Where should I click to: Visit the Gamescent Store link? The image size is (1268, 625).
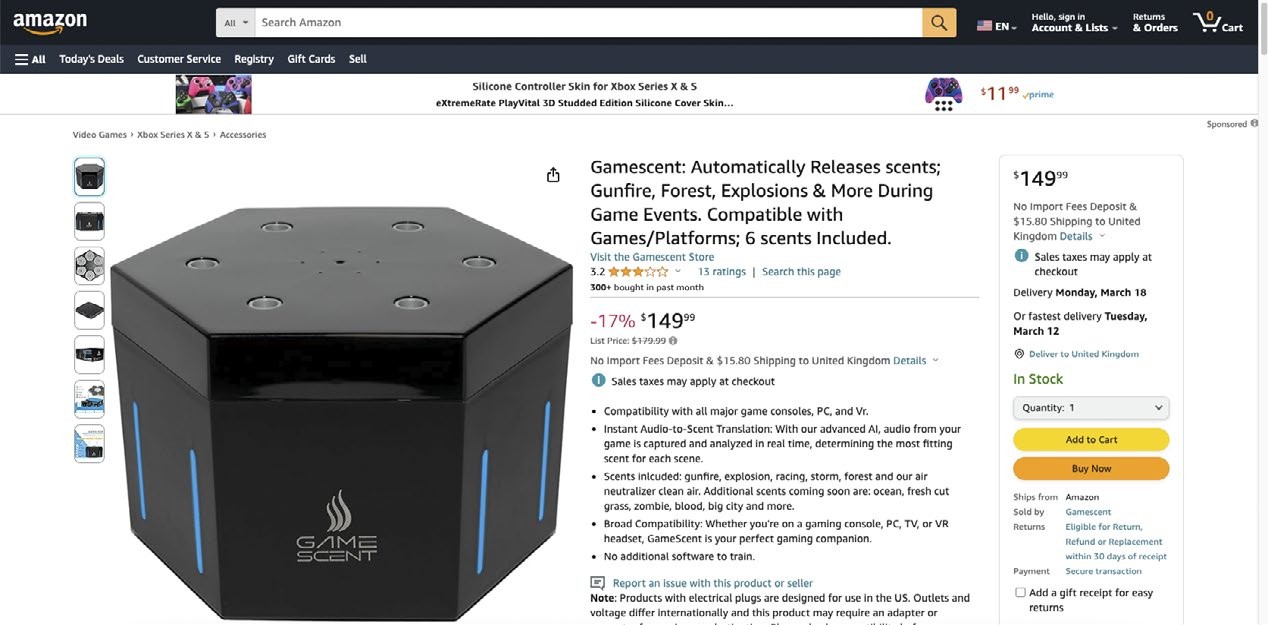(652, 257)
